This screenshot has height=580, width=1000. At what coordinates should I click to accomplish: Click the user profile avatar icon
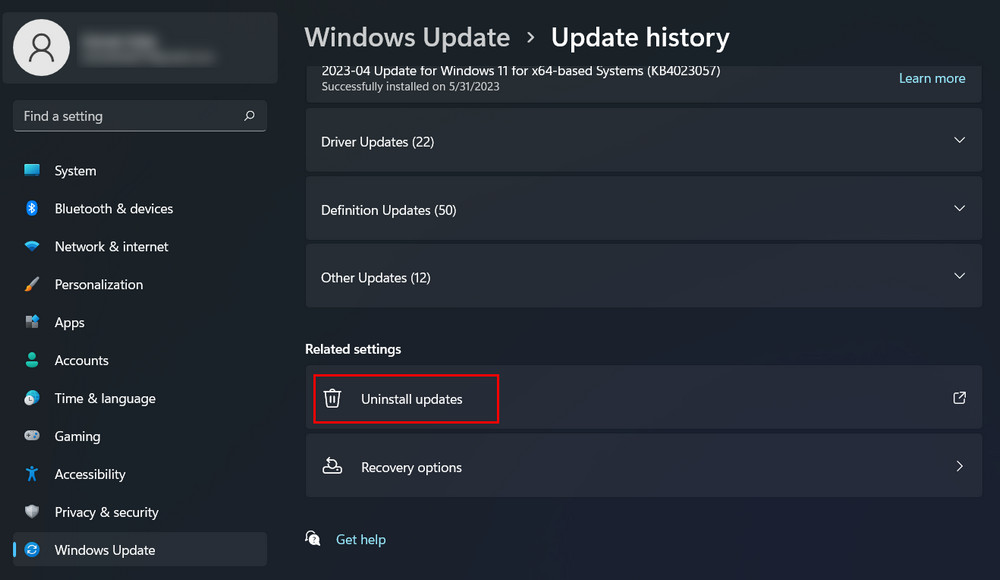41,48
